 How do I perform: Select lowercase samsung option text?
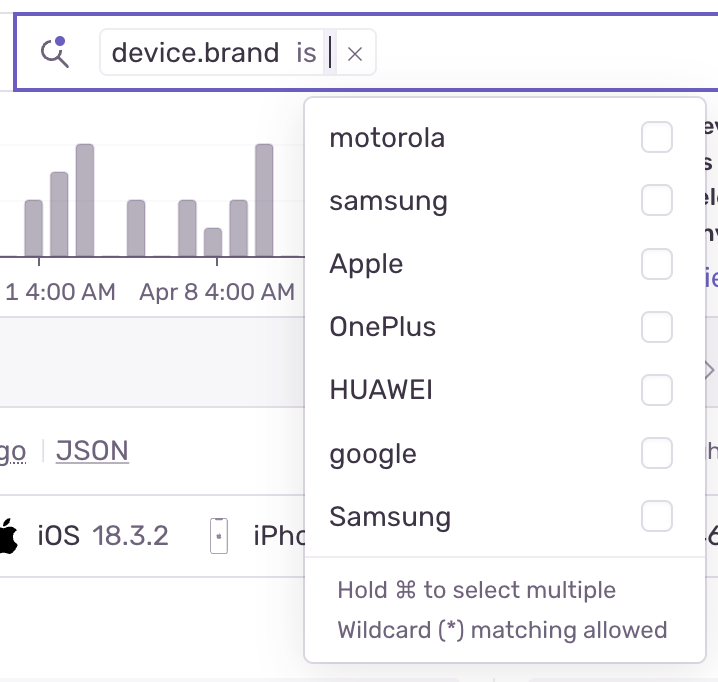[x=388, y=202]
